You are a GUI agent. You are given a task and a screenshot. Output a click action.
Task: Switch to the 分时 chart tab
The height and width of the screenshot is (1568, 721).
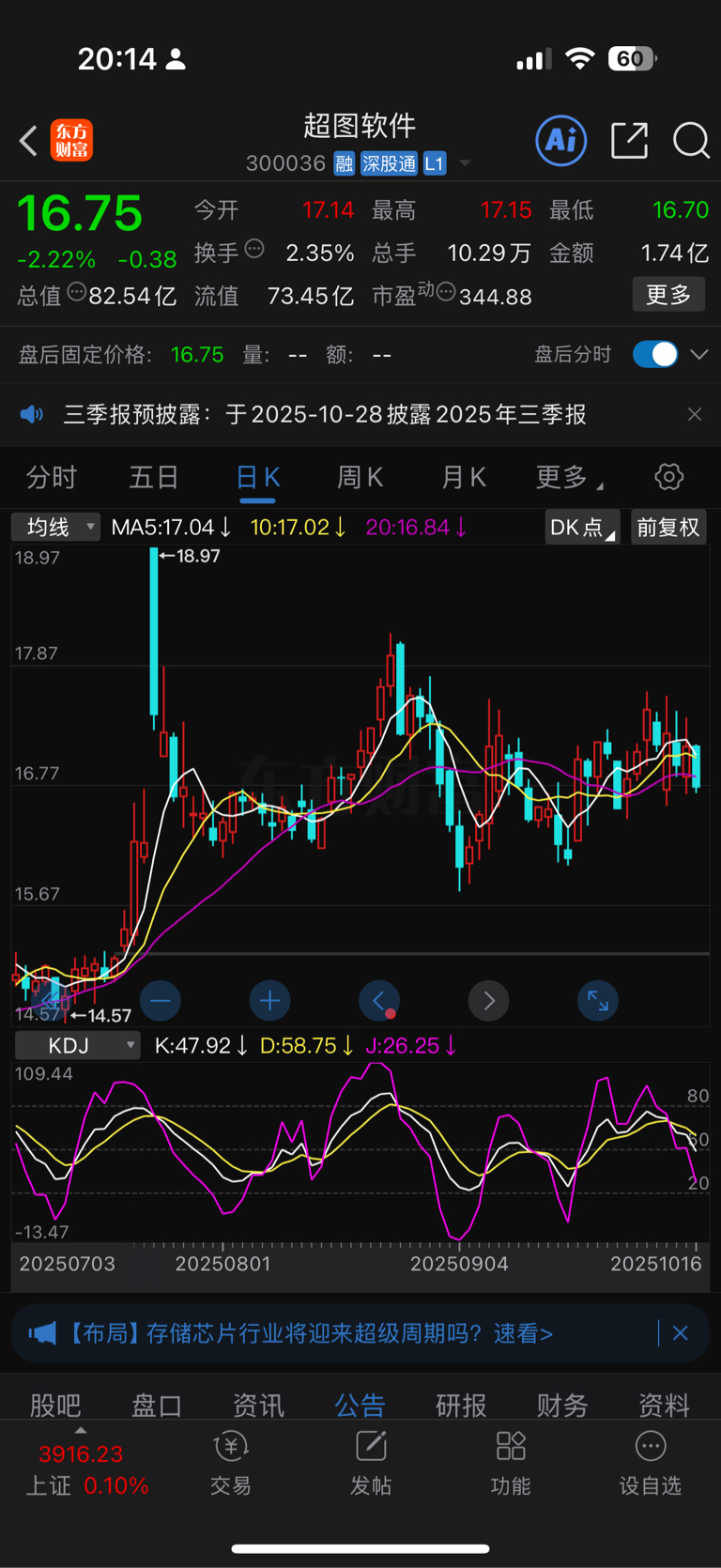click(x=51, y=477)
